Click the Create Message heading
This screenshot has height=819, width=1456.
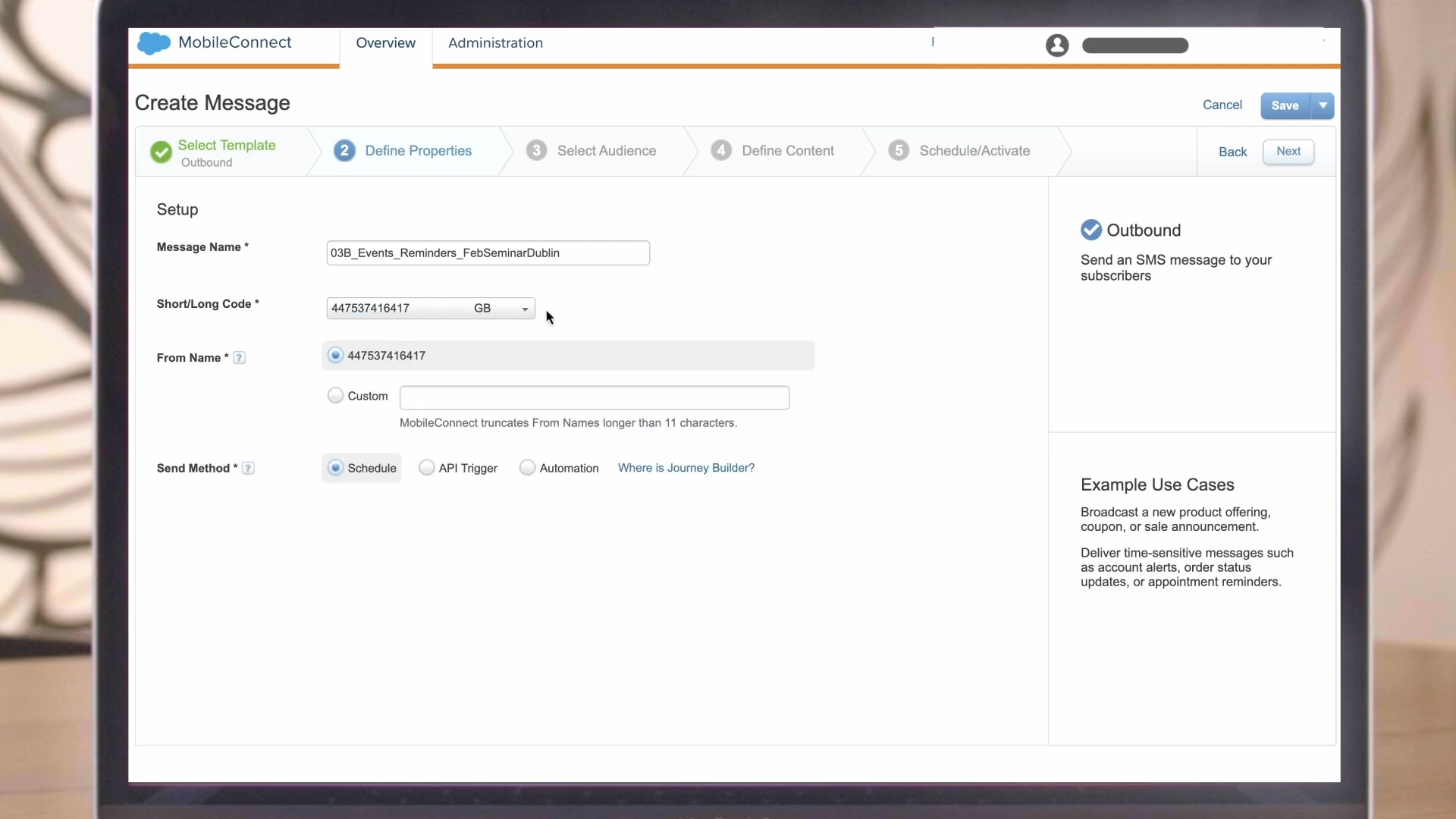pyautogui.click(x=212, y=103)
